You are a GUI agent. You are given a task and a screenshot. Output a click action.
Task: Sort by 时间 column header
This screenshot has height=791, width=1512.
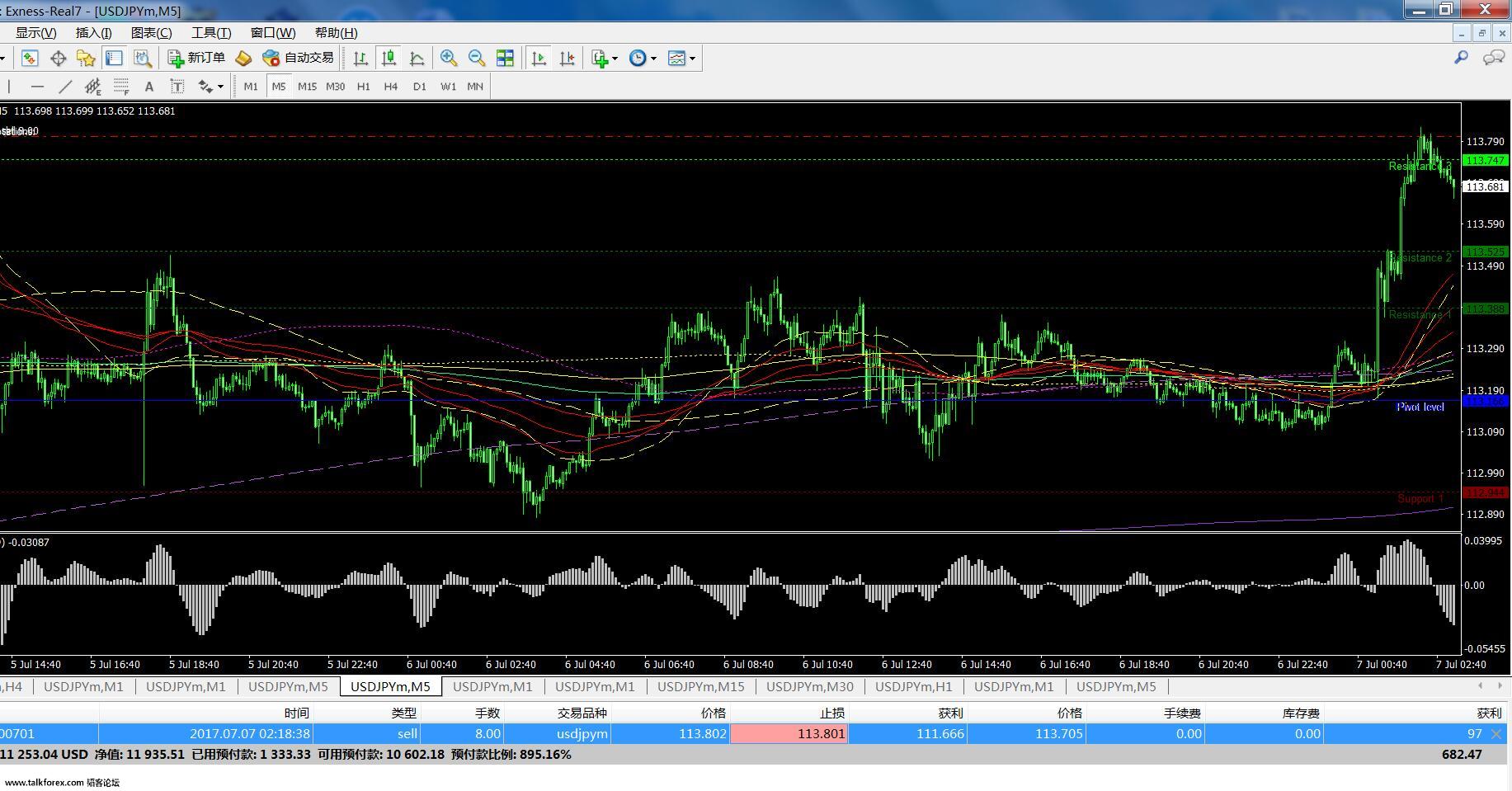coord(206,713)
